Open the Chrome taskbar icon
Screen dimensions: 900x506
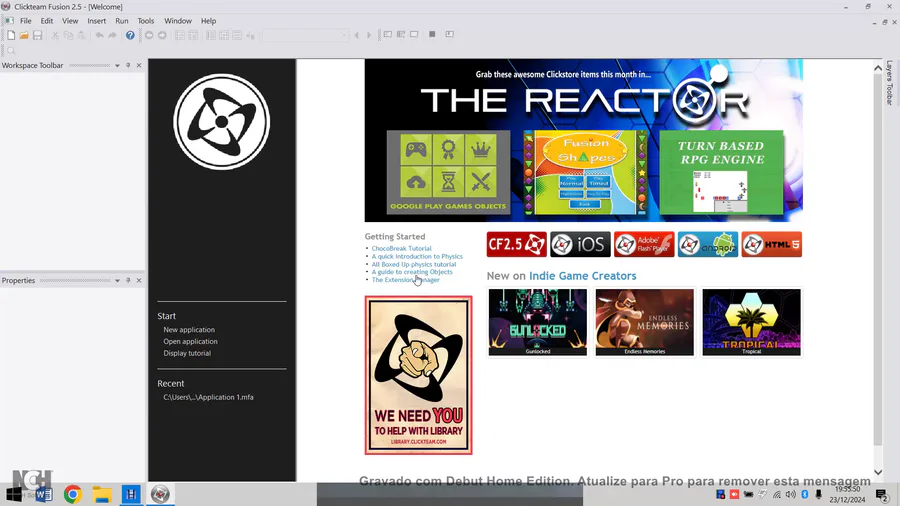coord(73,494)
